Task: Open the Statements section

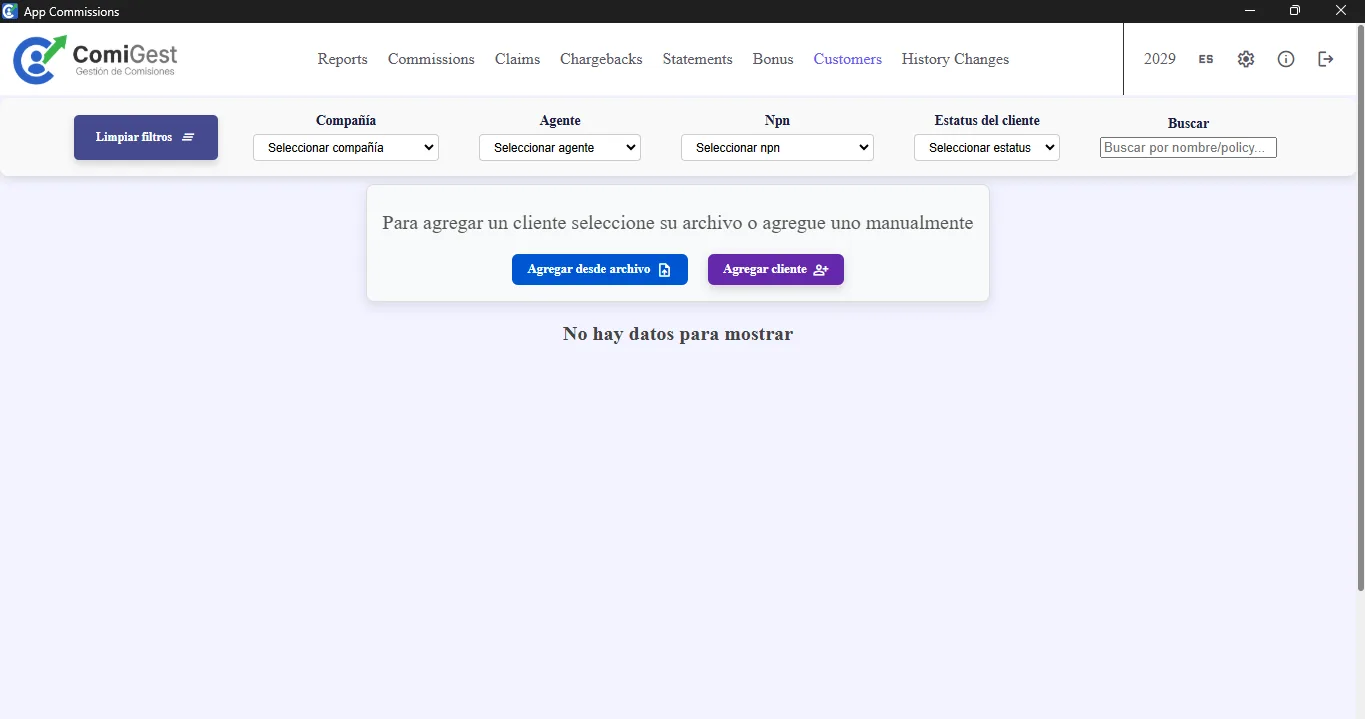Action: [697, 59]
